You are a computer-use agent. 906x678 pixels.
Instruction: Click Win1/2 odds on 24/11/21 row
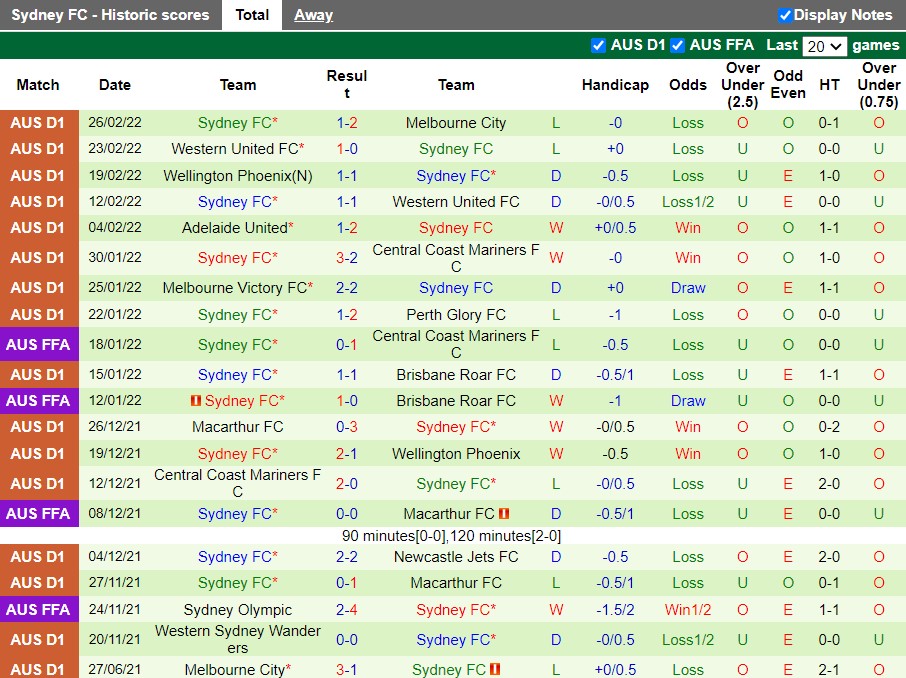pos(688,610)
